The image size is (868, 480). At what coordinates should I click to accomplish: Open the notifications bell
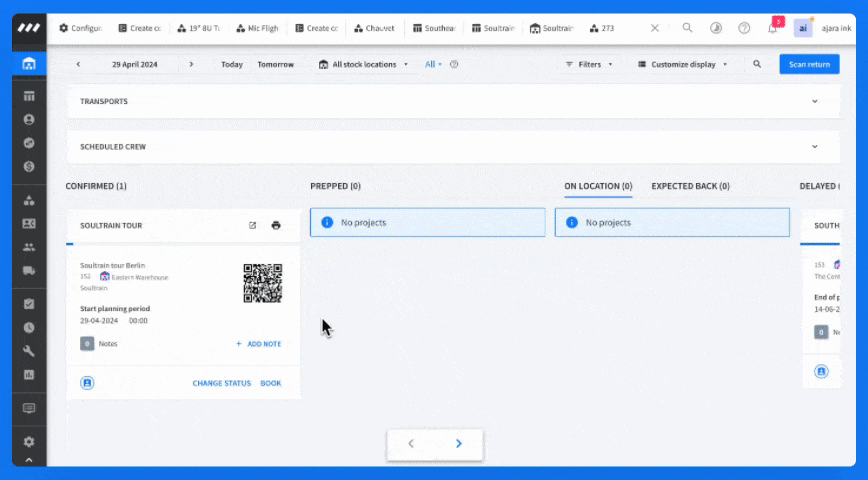[x=773, y=28]
